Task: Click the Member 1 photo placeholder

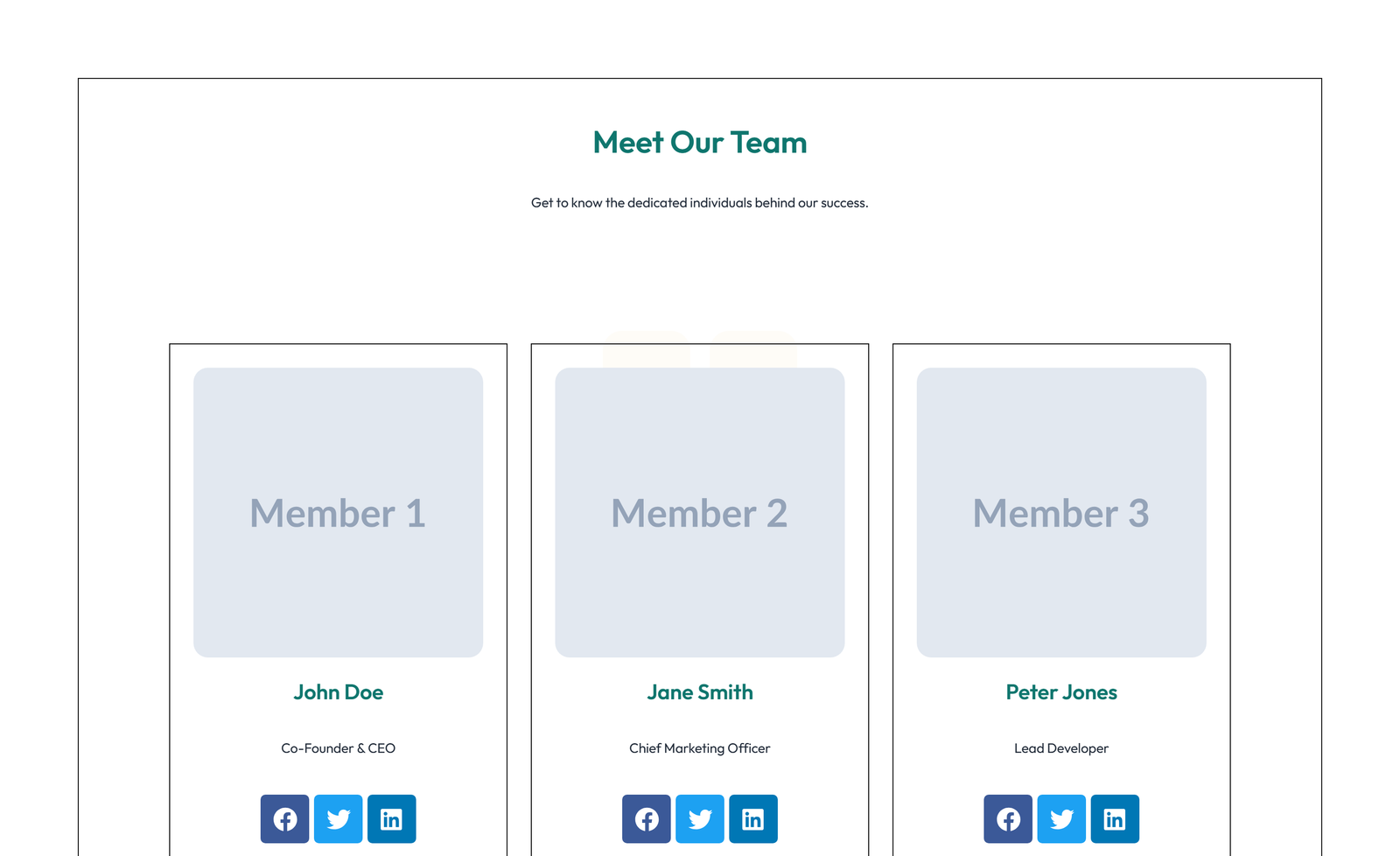Action: [x=338, y=513]
